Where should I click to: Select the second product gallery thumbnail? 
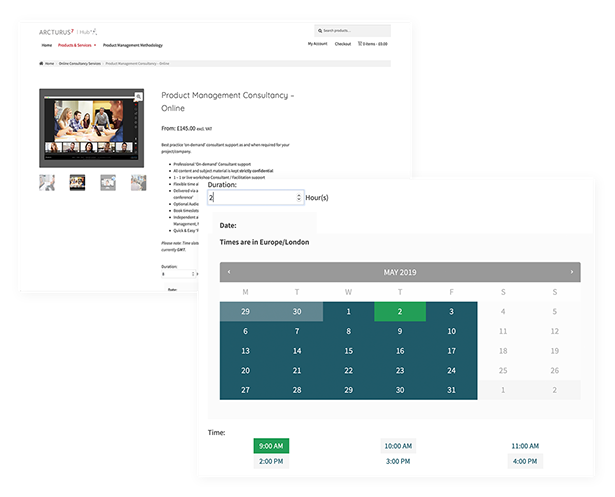coord(77,182)
